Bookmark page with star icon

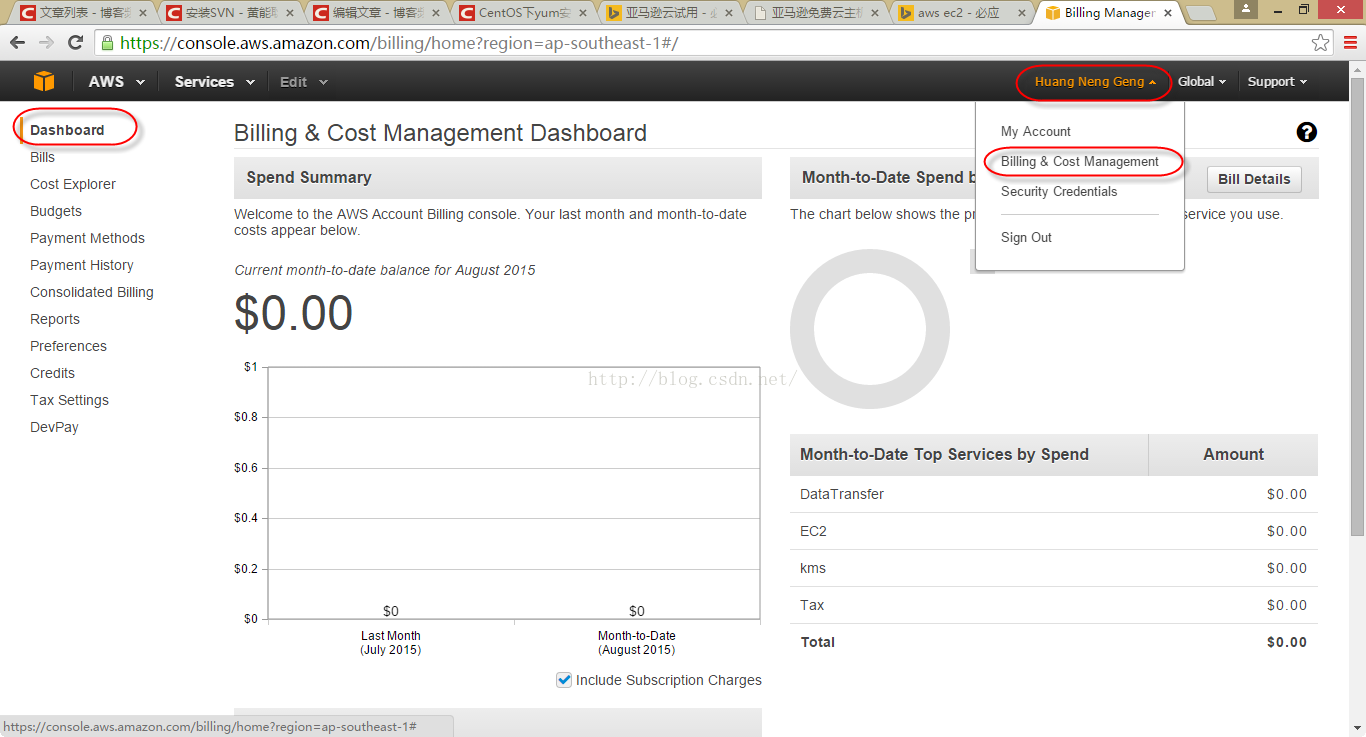click(x=1321, y=43)
